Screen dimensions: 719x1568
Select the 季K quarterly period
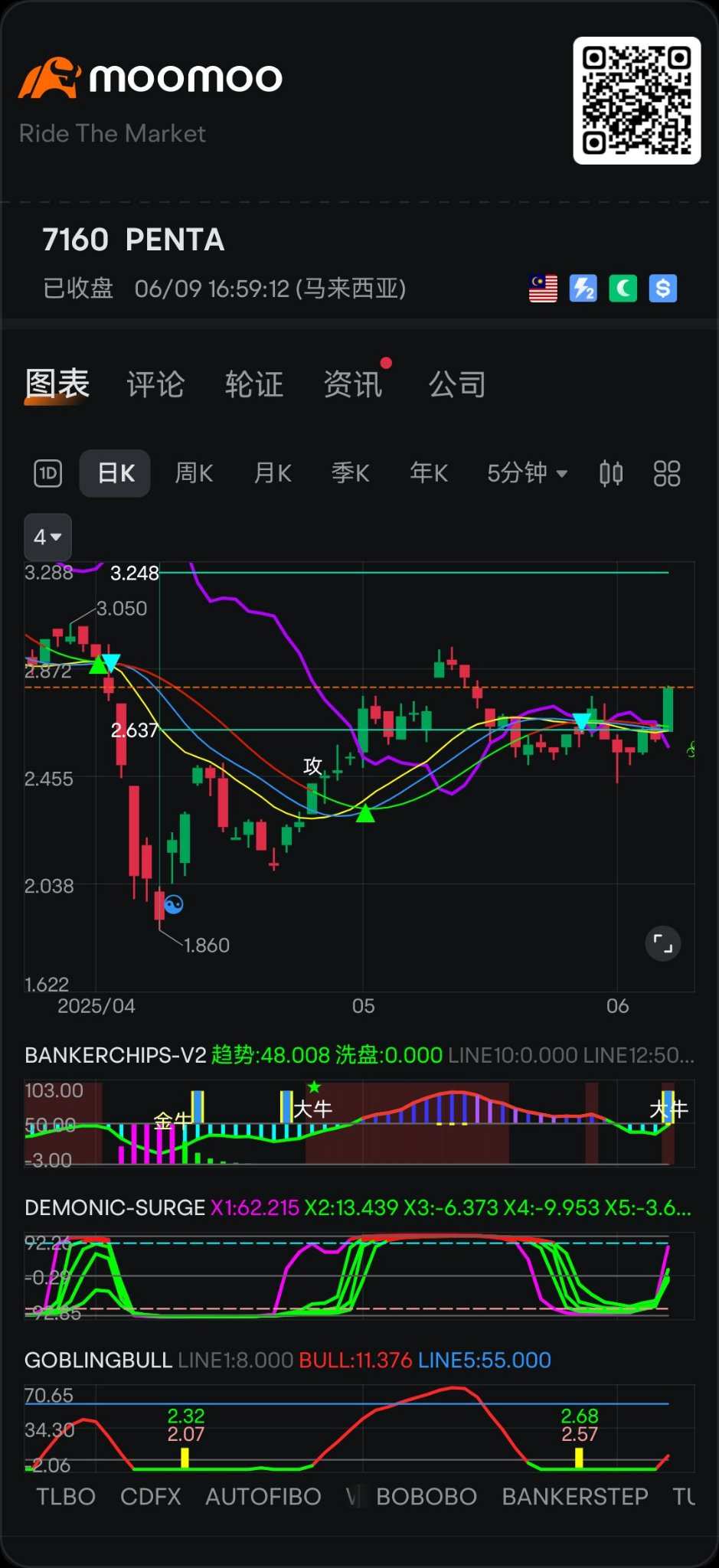351,473
